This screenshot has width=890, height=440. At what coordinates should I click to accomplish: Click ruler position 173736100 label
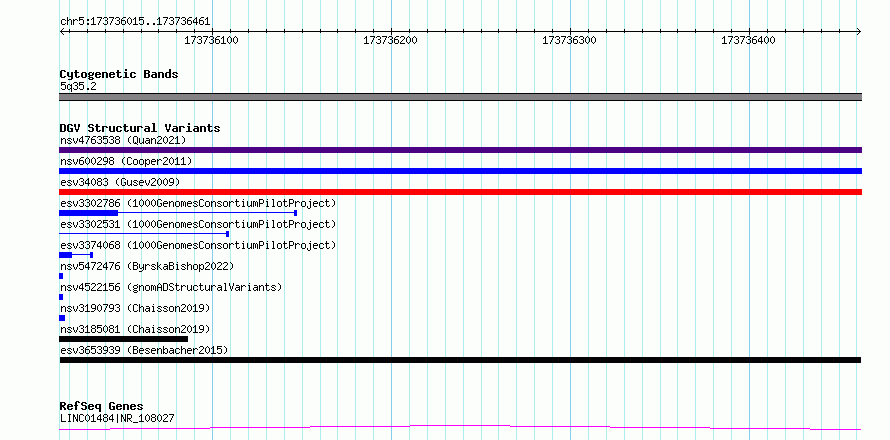[x=211, y=40]
